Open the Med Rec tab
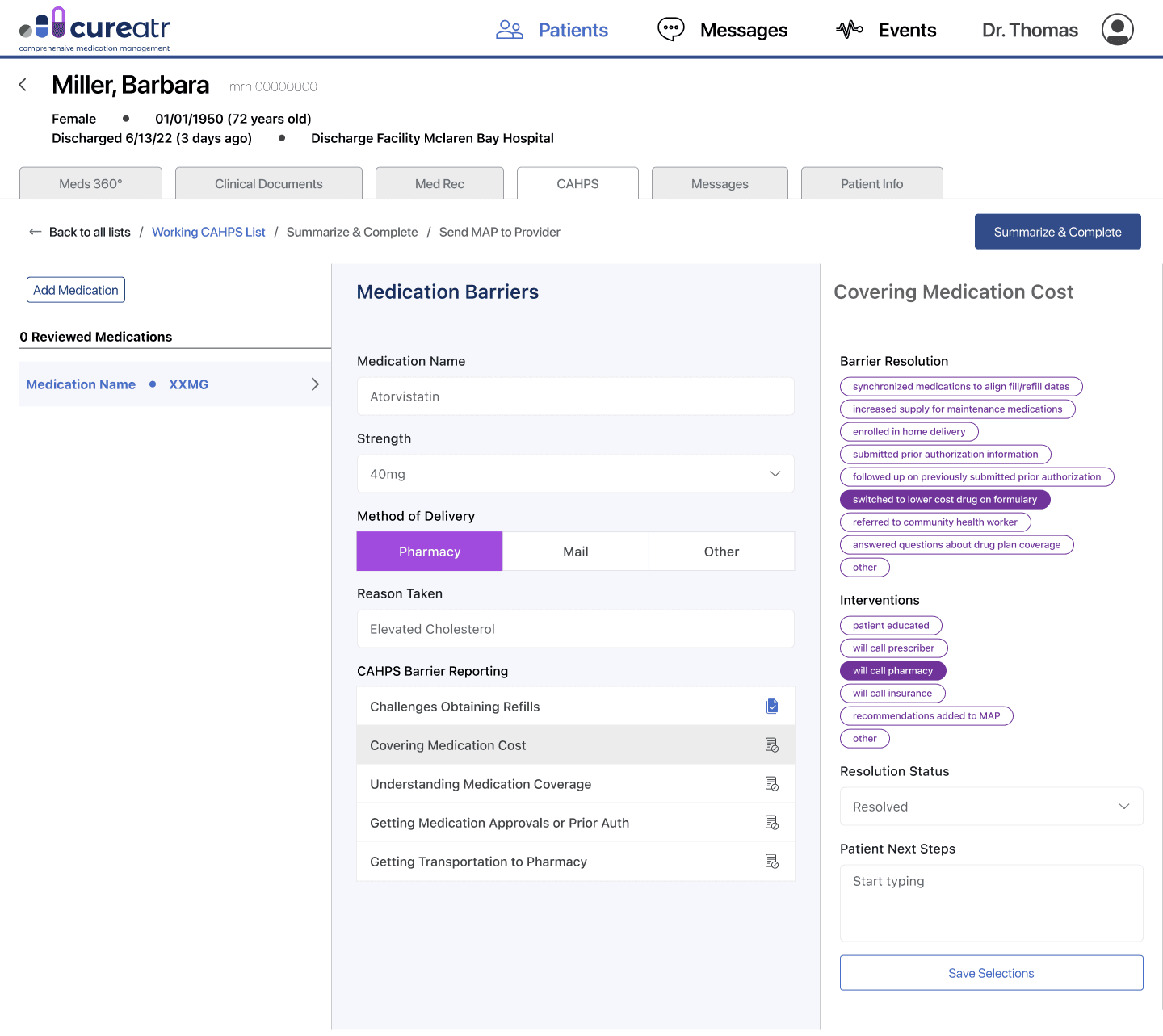The height and width of the screenshot is (1036, 1163). pos(439,183)
